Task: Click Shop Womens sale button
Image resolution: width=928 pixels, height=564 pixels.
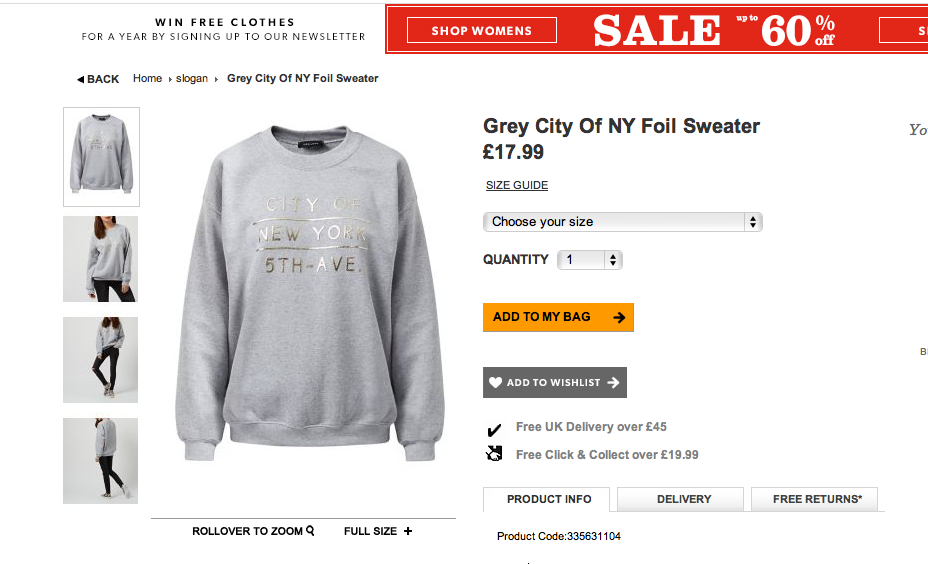Action: [482, 30]
